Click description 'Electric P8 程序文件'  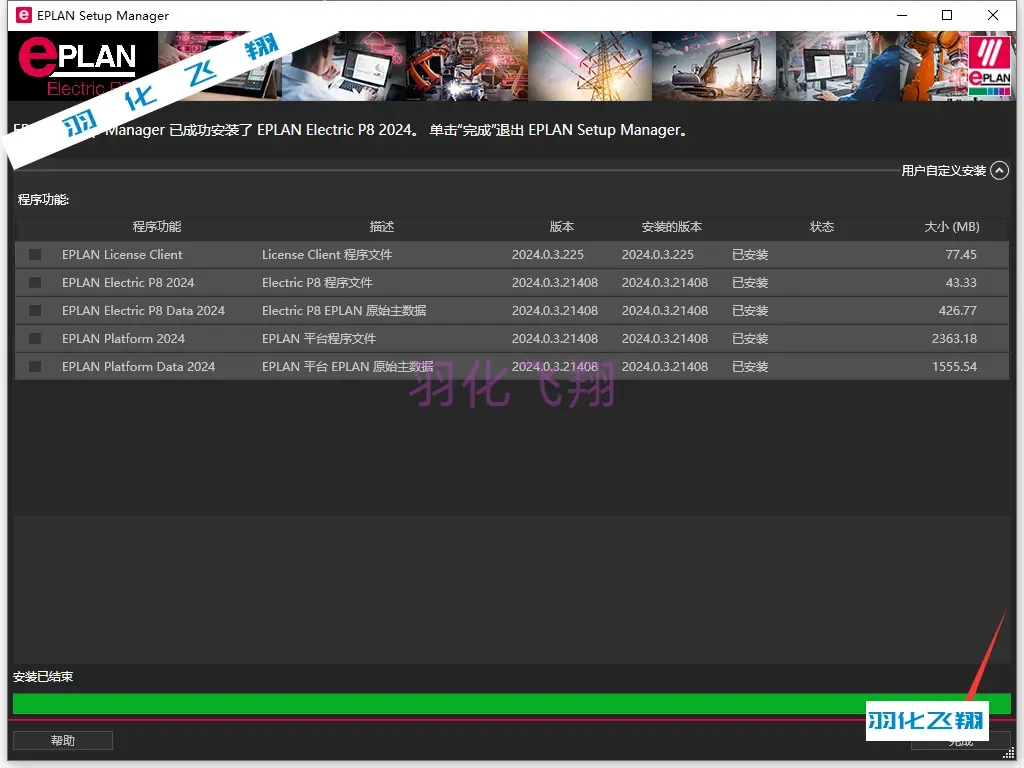pos(317,283)
